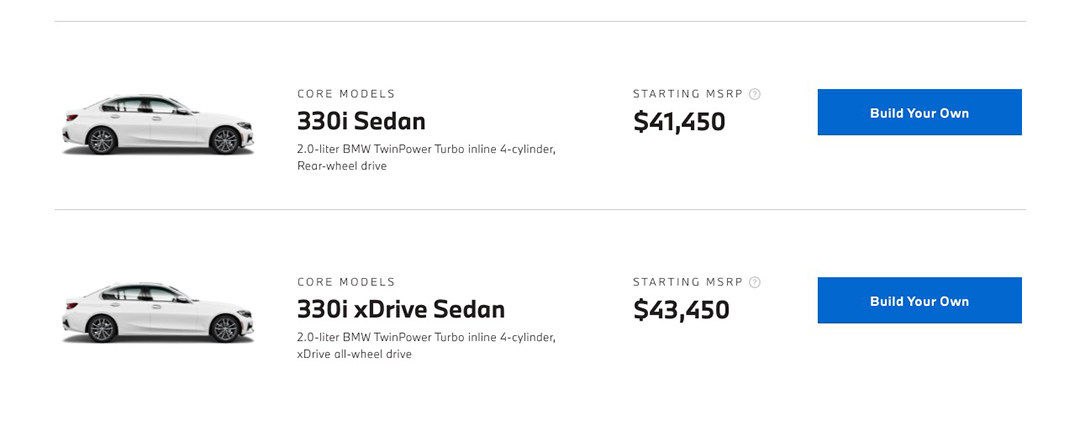Click the Starting MSRP label above $41,450

tap(688, 94)
